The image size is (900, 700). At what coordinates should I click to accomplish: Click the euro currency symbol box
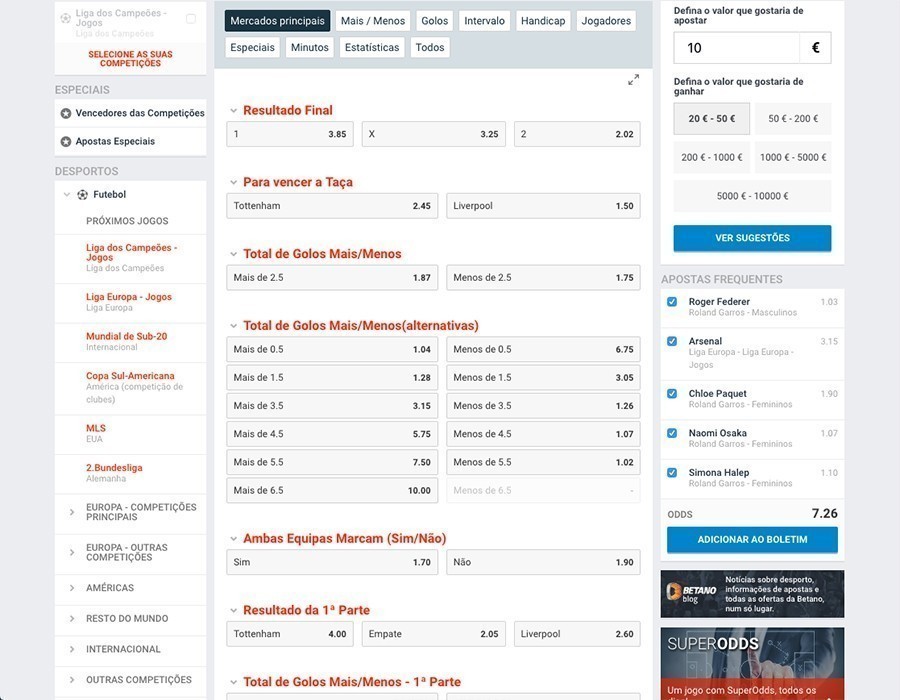(815, 48)
